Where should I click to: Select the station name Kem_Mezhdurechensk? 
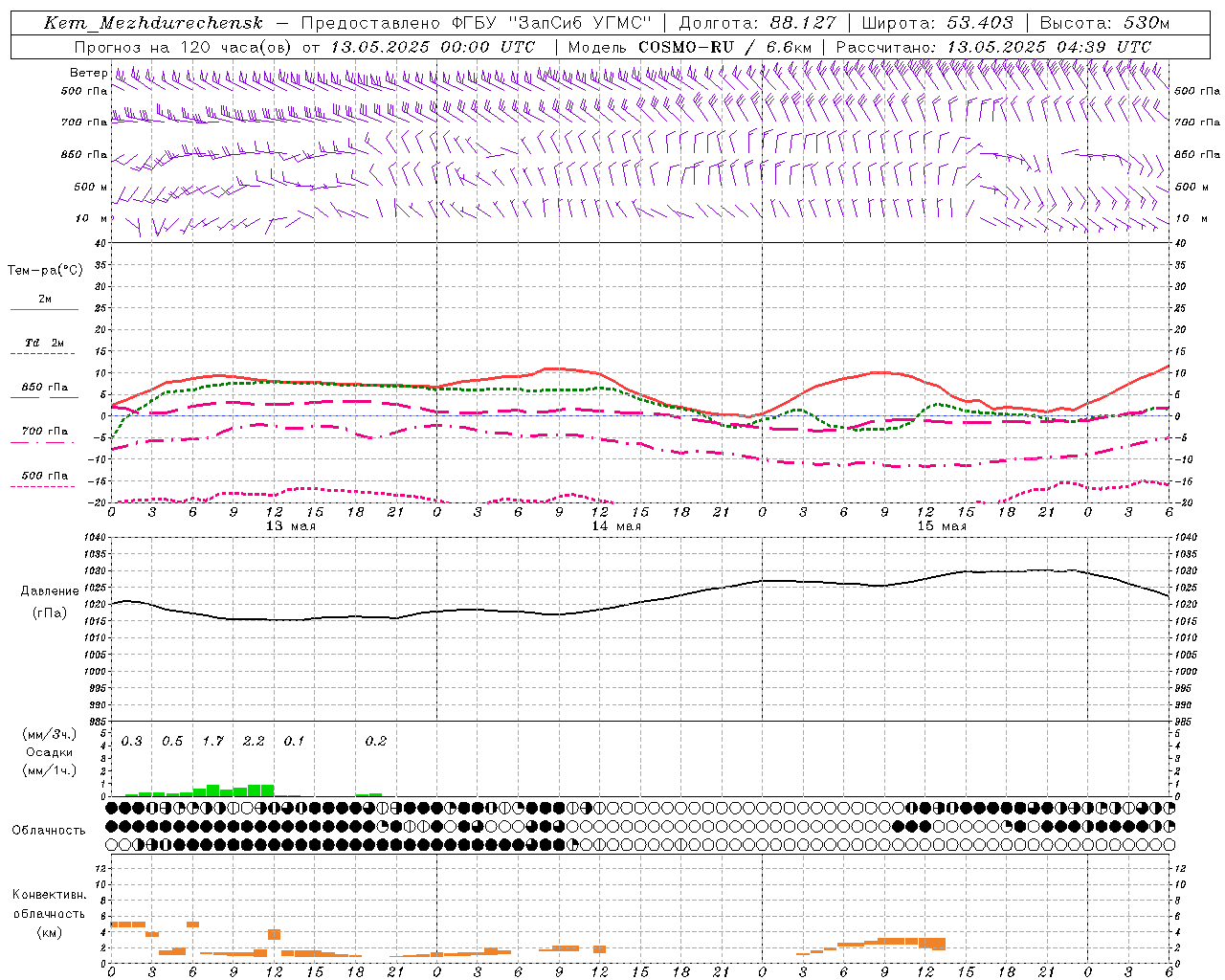pos(153,23)
